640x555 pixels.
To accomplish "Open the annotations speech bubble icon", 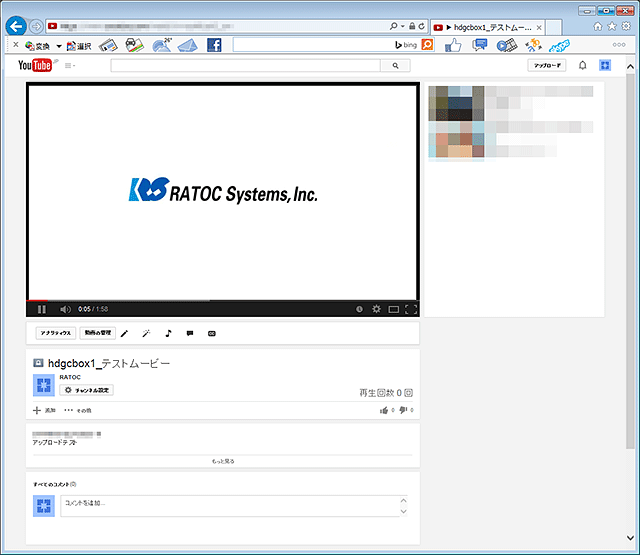I will (190, 333).
